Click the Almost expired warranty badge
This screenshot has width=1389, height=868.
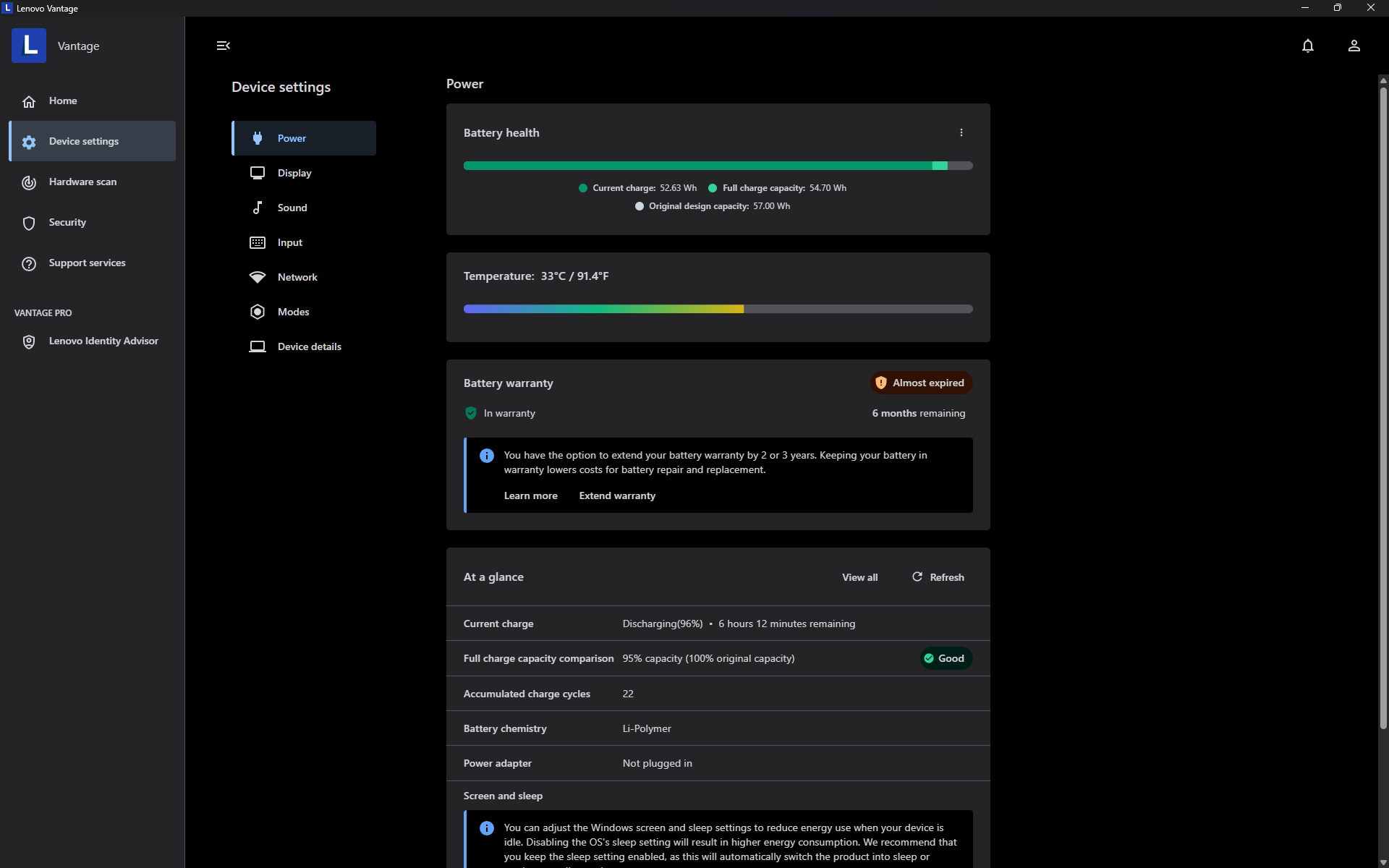click(921, 383)
